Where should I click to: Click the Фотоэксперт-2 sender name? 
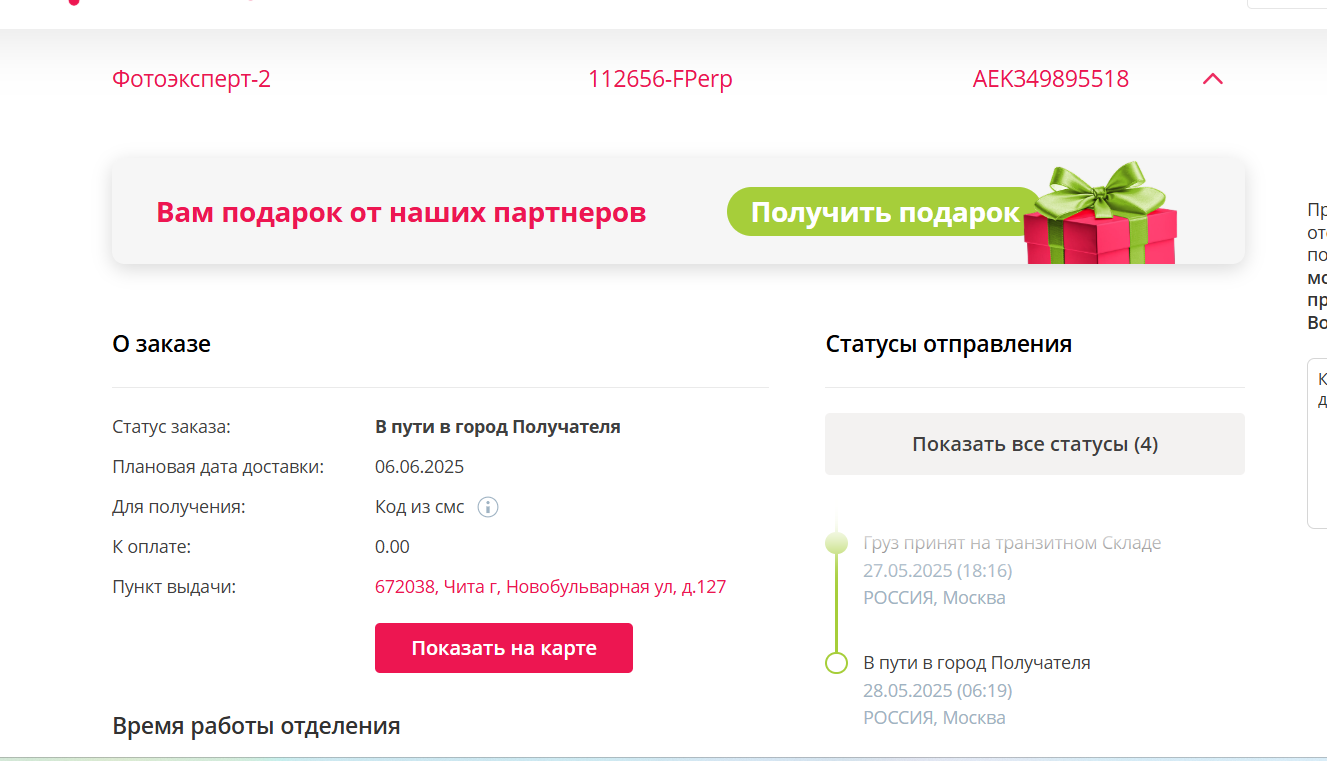coord(191,79)
